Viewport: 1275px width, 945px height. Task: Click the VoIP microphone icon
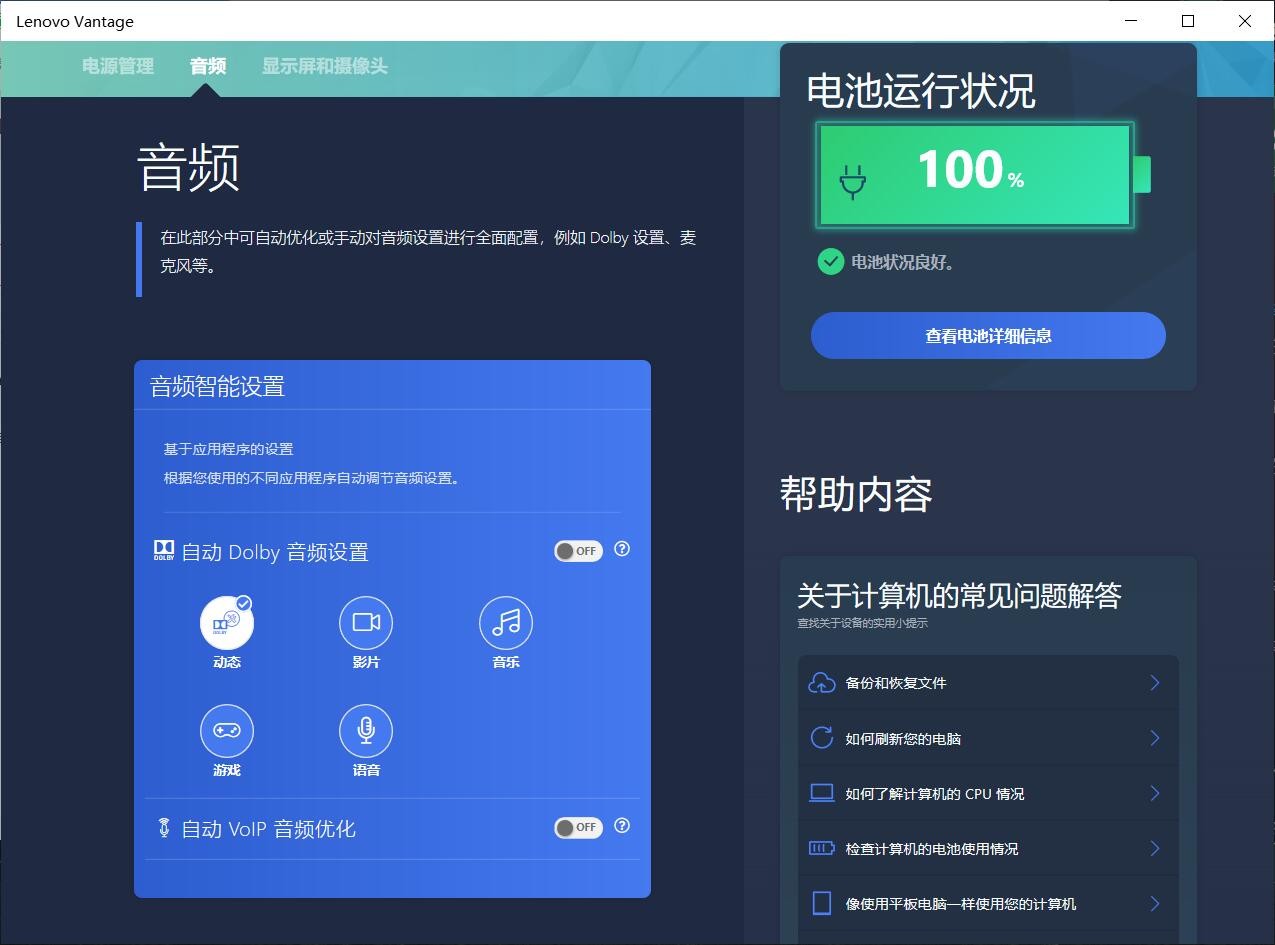click(x=164, y=828)
